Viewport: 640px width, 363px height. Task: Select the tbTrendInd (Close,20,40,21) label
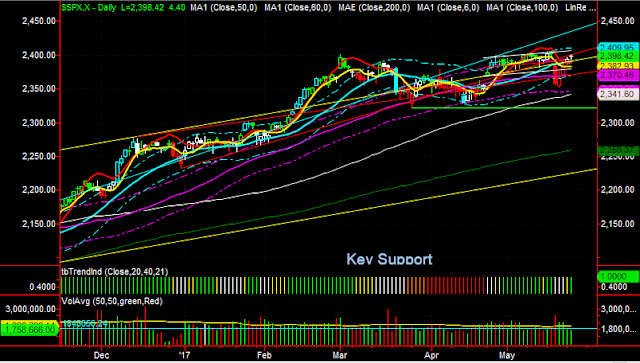tap(114, 272)
